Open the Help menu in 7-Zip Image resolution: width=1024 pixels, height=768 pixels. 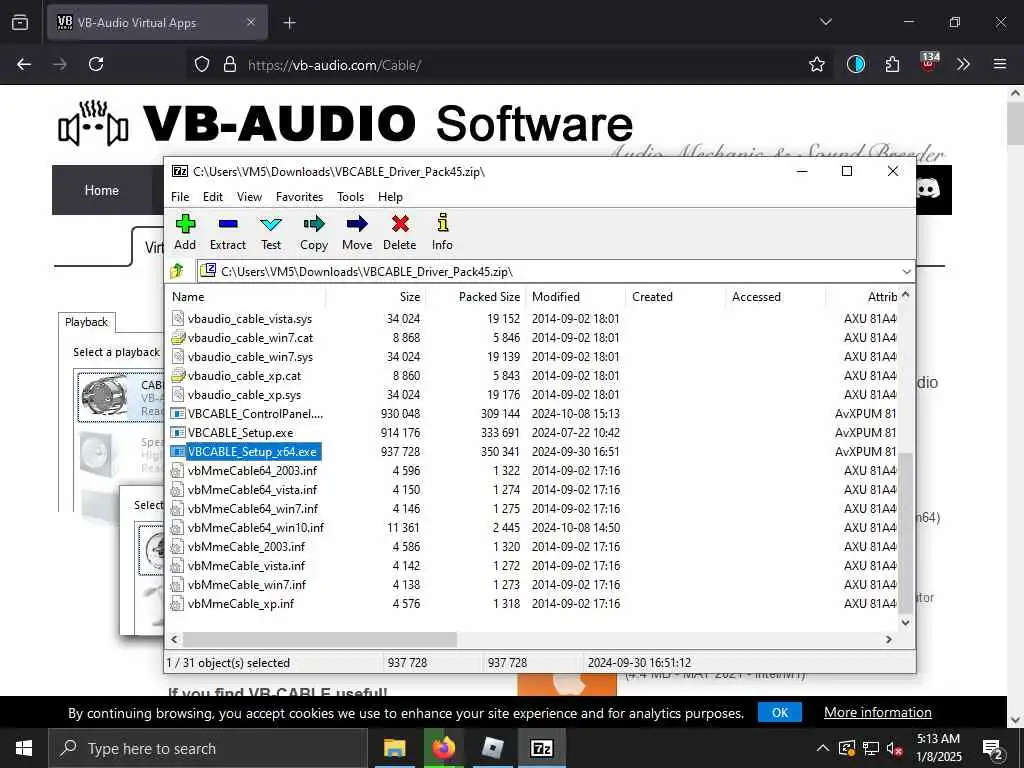[391, 197]
